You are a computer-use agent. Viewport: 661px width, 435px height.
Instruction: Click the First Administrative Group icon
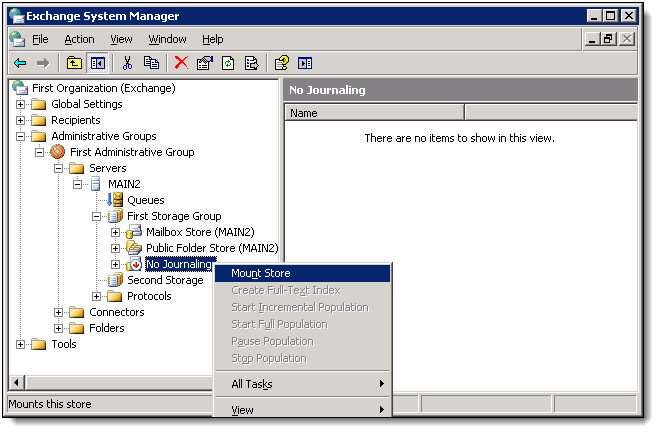click(x=57, y=152)
